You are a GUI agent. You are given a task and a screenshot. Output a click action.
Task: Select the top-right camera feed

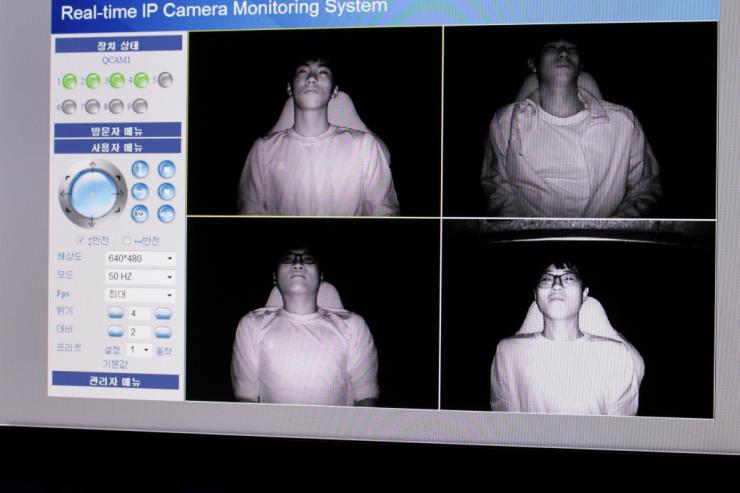(580, 120)
